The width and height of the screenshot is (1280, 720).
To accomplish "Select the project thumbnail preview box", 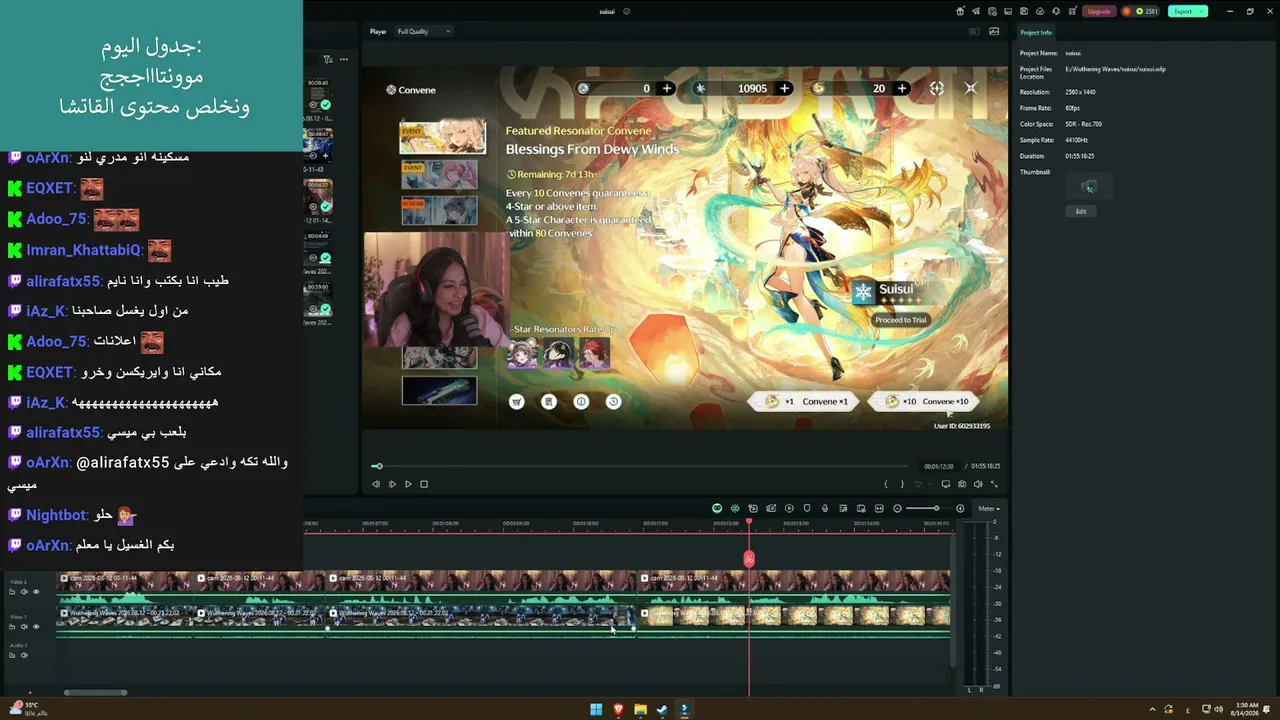I will click(1089, 186).
